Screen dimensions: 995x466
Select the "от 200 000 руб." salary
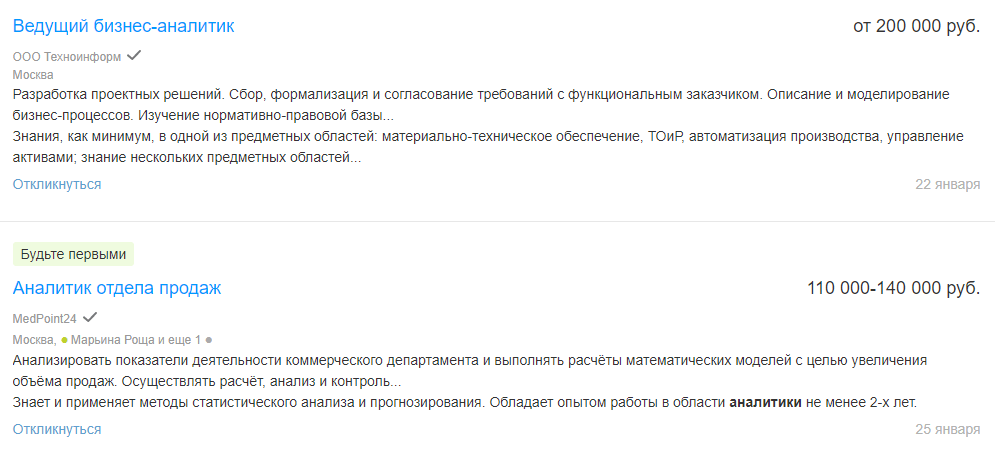tap(916, 26)
